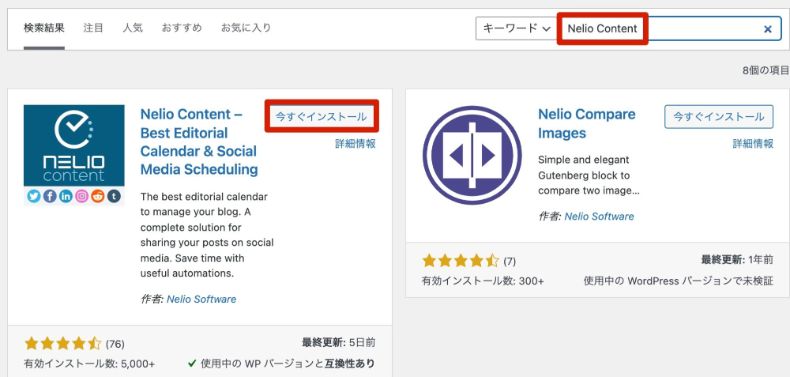Click the Facebook icon under the Nelio Content logo
The image size is (790, 377).
pyautogui.click(x=50, y=196)
